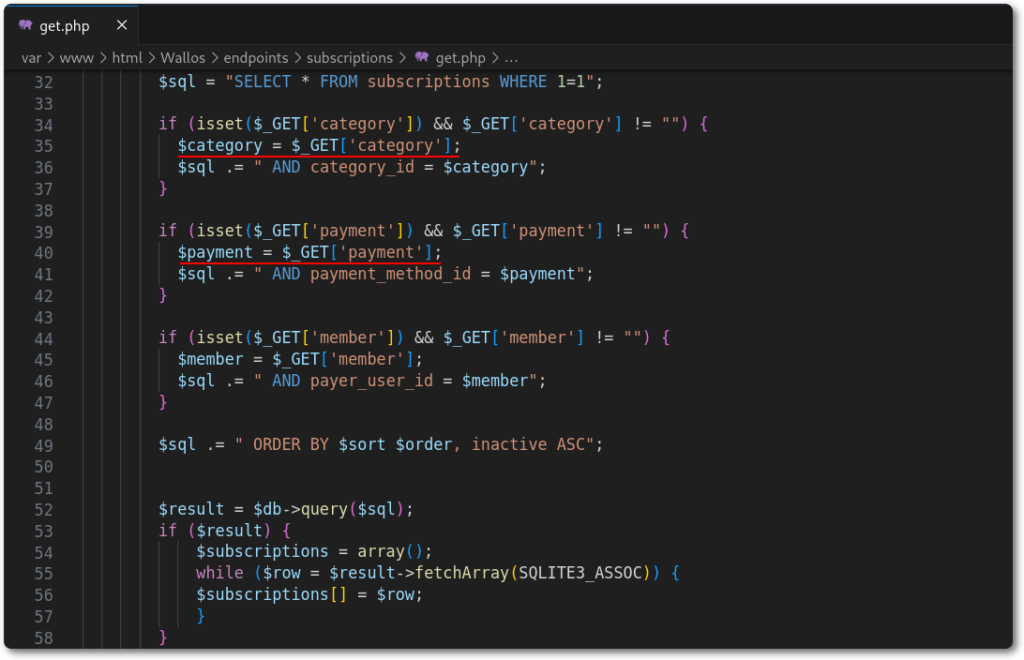Click the 'Wallos' breadcrumb folder

tap(183, 57)
